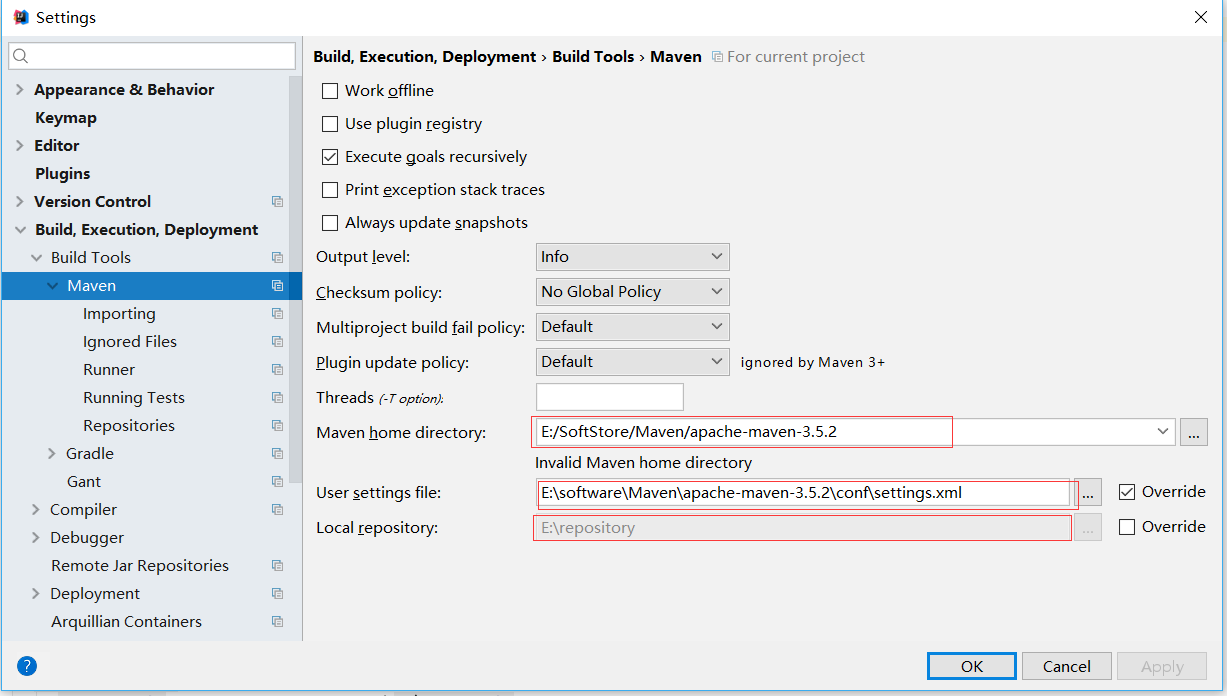Open the help question mark icon
The width and height of the screenshot is (1227, 696).
tap(27, 666)
